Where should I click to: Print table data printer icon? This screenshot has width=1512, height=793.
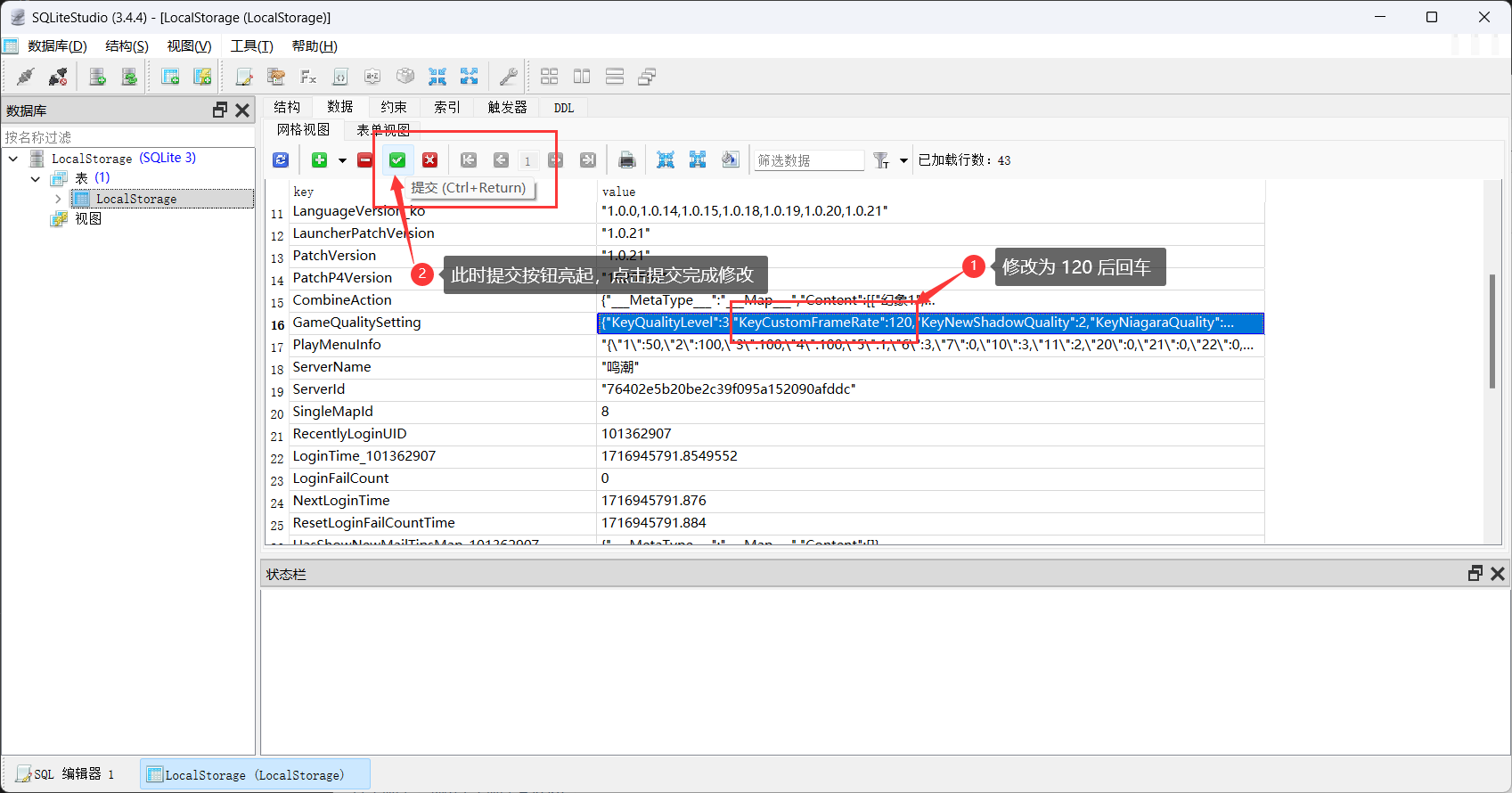tap(627, 160)
